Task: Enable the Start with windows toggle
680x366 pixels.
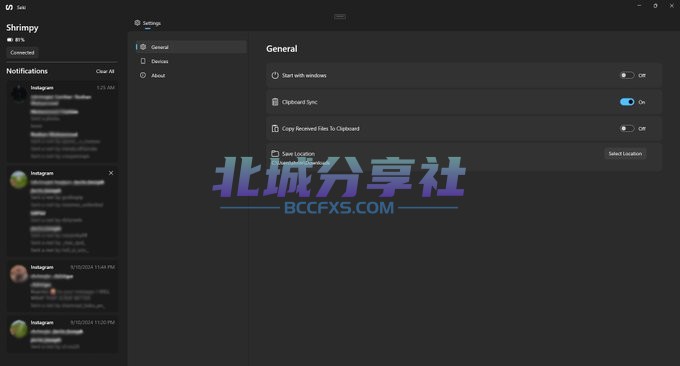Action: point(627,75)
